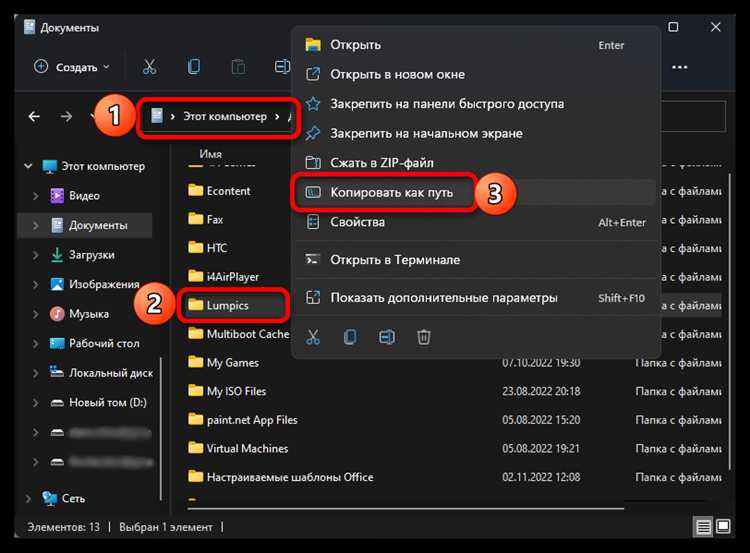This screenshot has height=553, width=750.
Task: Click the Copy icon in toolbar
Action: pos(194,66)
